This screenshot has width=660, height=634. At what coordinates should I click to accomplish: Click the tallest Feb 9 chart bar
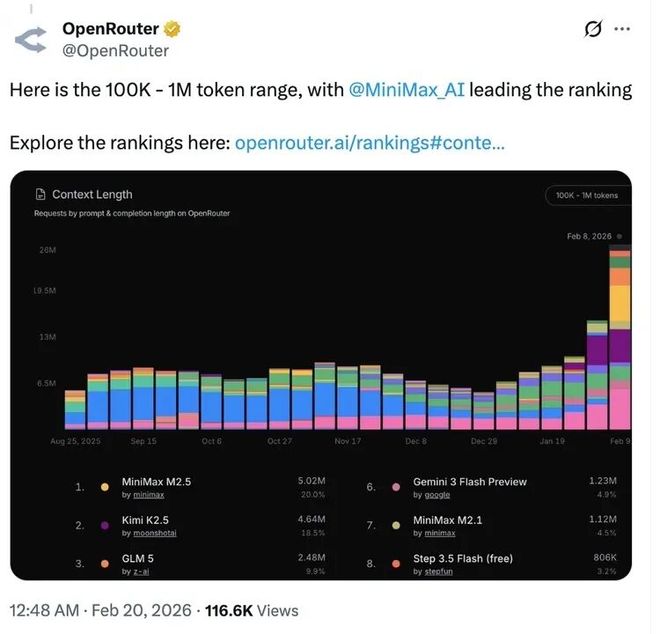point(620,340)
